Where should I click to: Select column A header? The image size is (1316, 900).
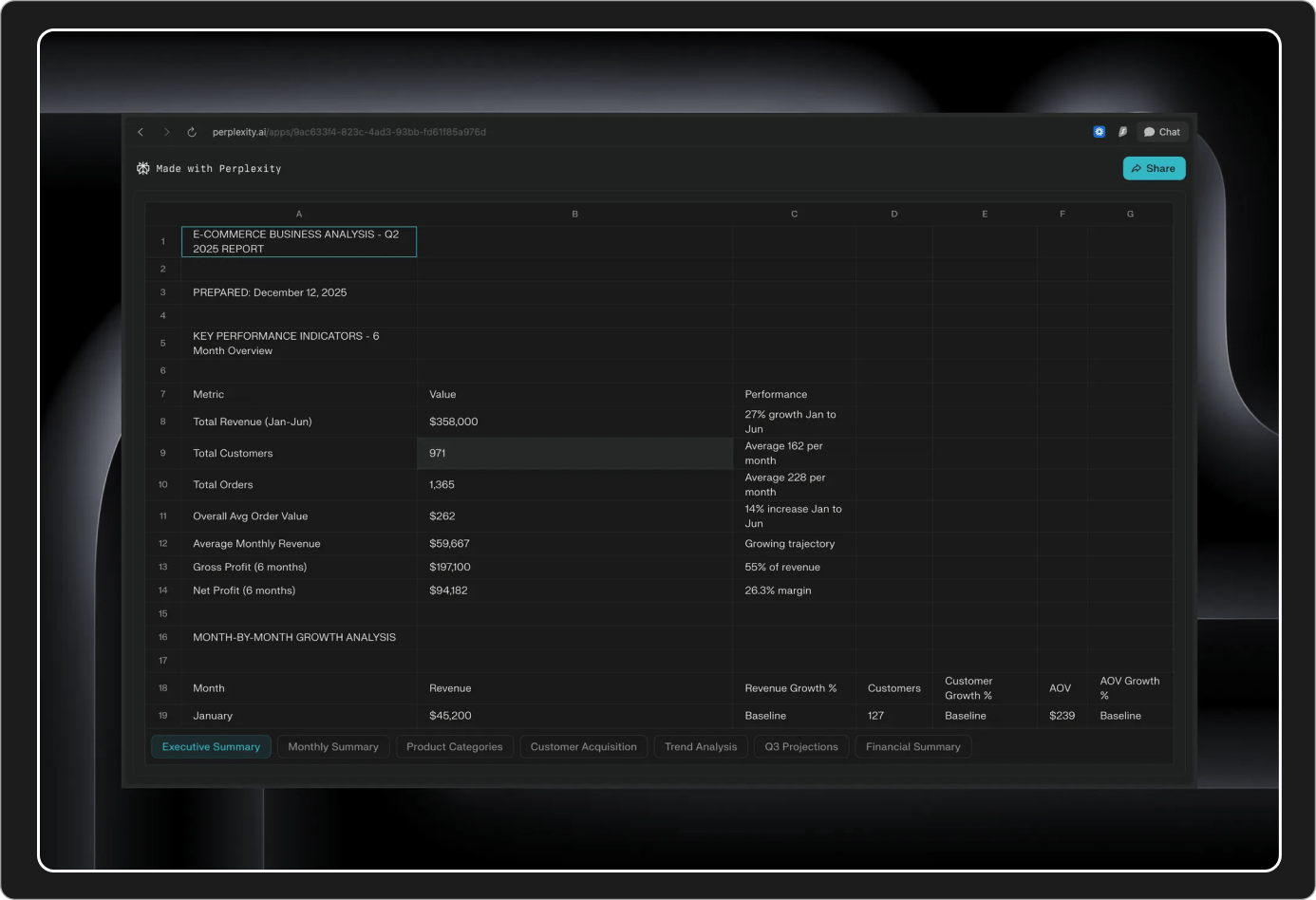(x=299, y=214)
